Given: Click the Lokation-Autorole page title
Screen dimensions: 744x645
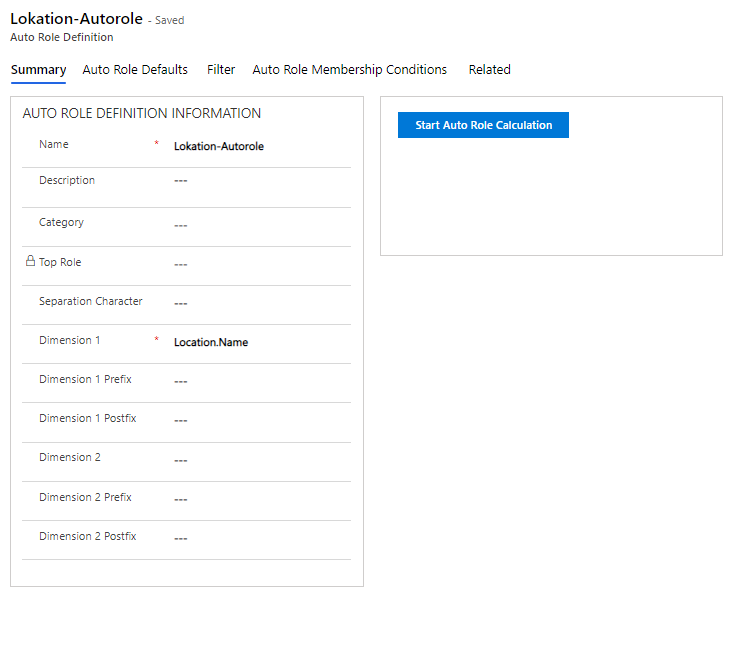Looking at the screenshot, I should pos(76,19).
